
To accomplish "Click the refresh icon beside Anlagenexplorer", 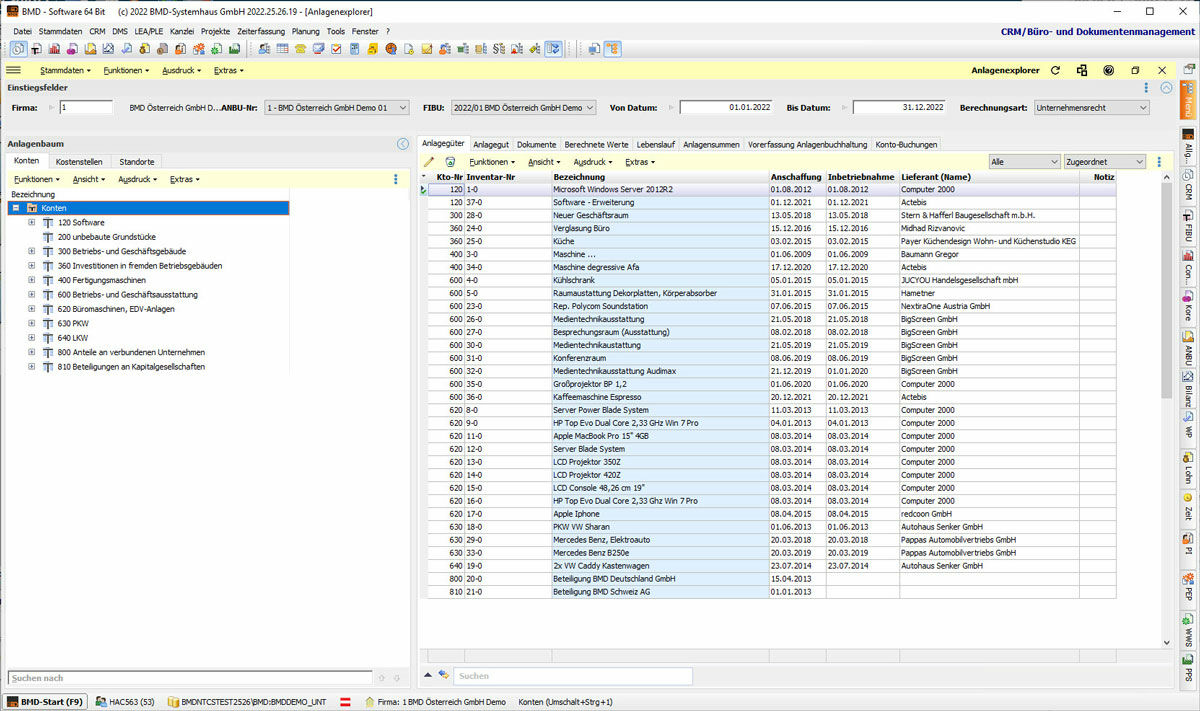I will pyautogui.click(x=1055, y=71).
